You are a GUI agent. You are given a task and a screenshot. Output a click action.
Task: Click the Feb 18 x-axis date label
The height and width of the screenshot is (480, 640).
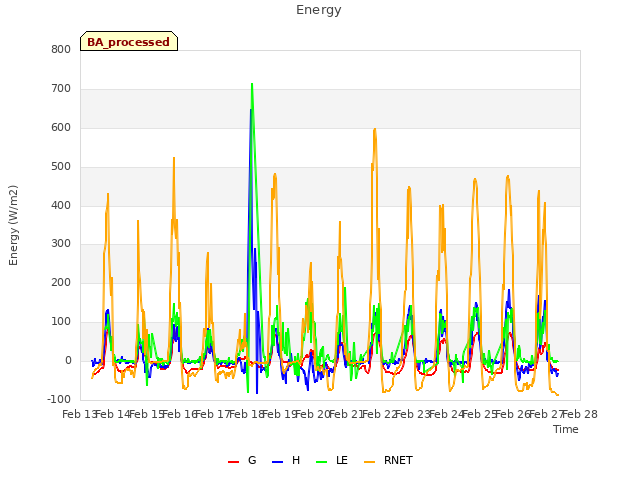point(246,415)
